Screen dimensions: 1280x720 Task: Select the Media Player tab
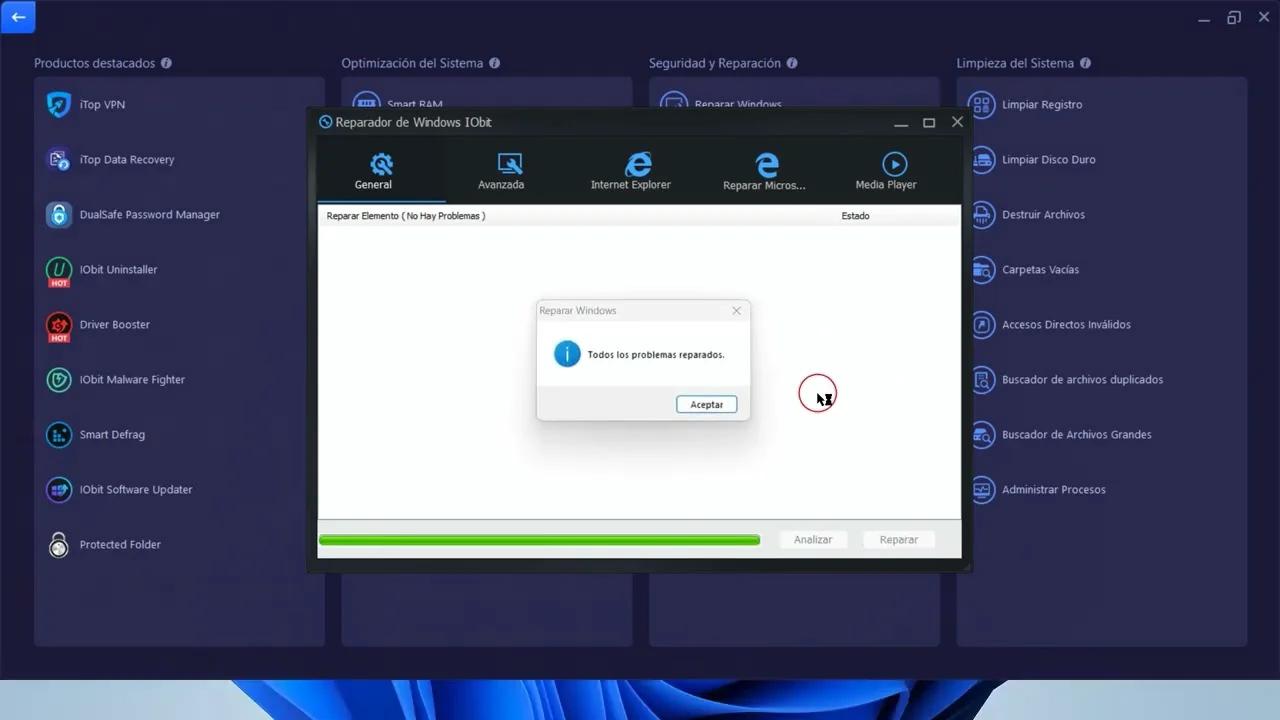point(886,170)
